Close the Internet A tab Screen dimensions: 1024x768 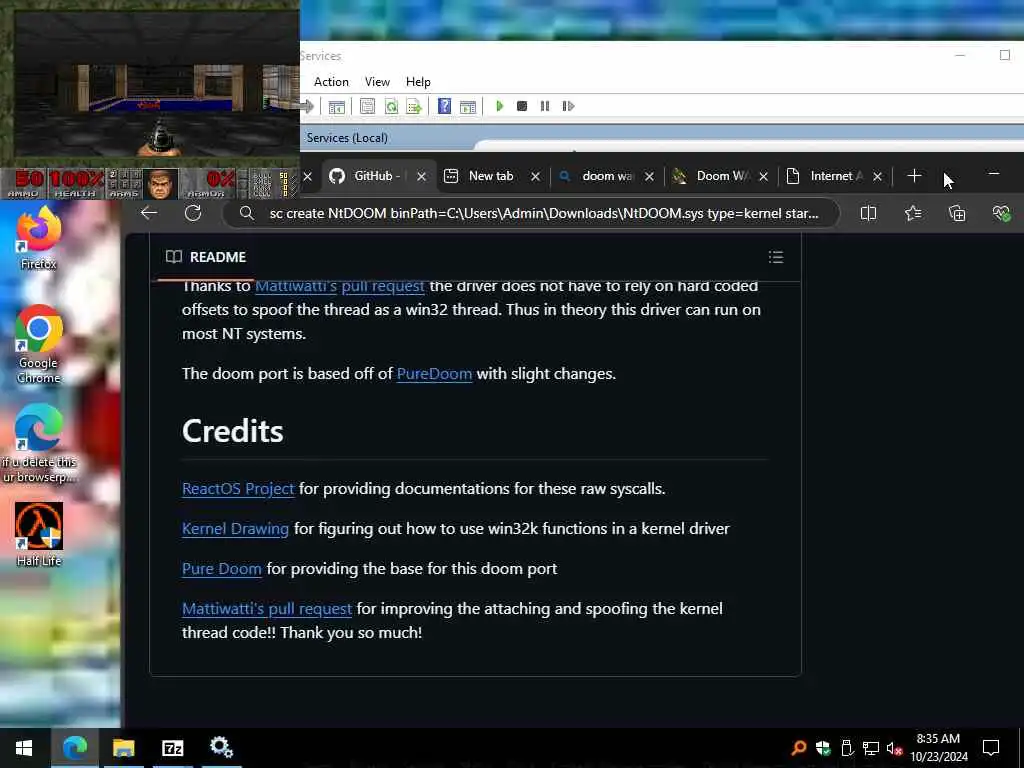878,176
